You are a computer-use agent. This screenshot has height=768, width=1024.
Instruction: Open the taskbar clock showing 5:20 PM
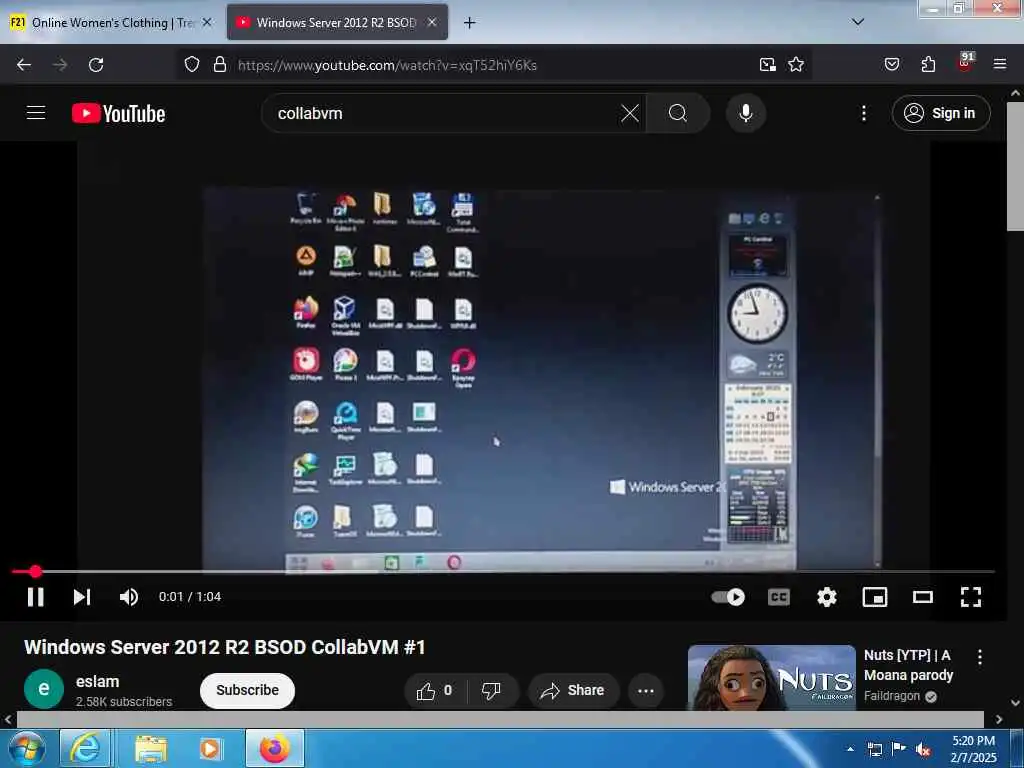(973, 749)
